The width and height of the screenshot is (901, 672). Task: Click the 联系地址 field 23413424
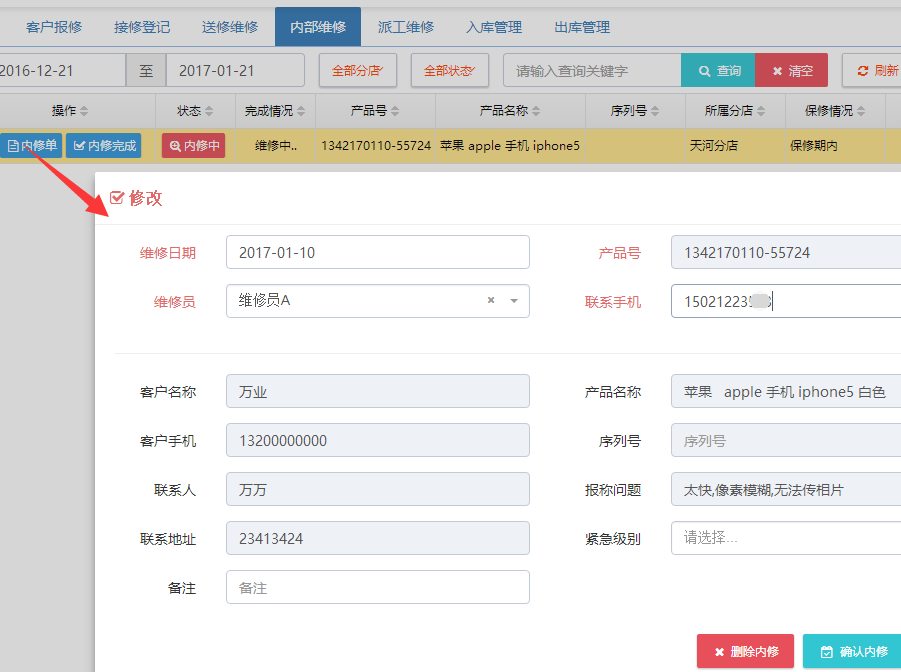tap(378, 538)
